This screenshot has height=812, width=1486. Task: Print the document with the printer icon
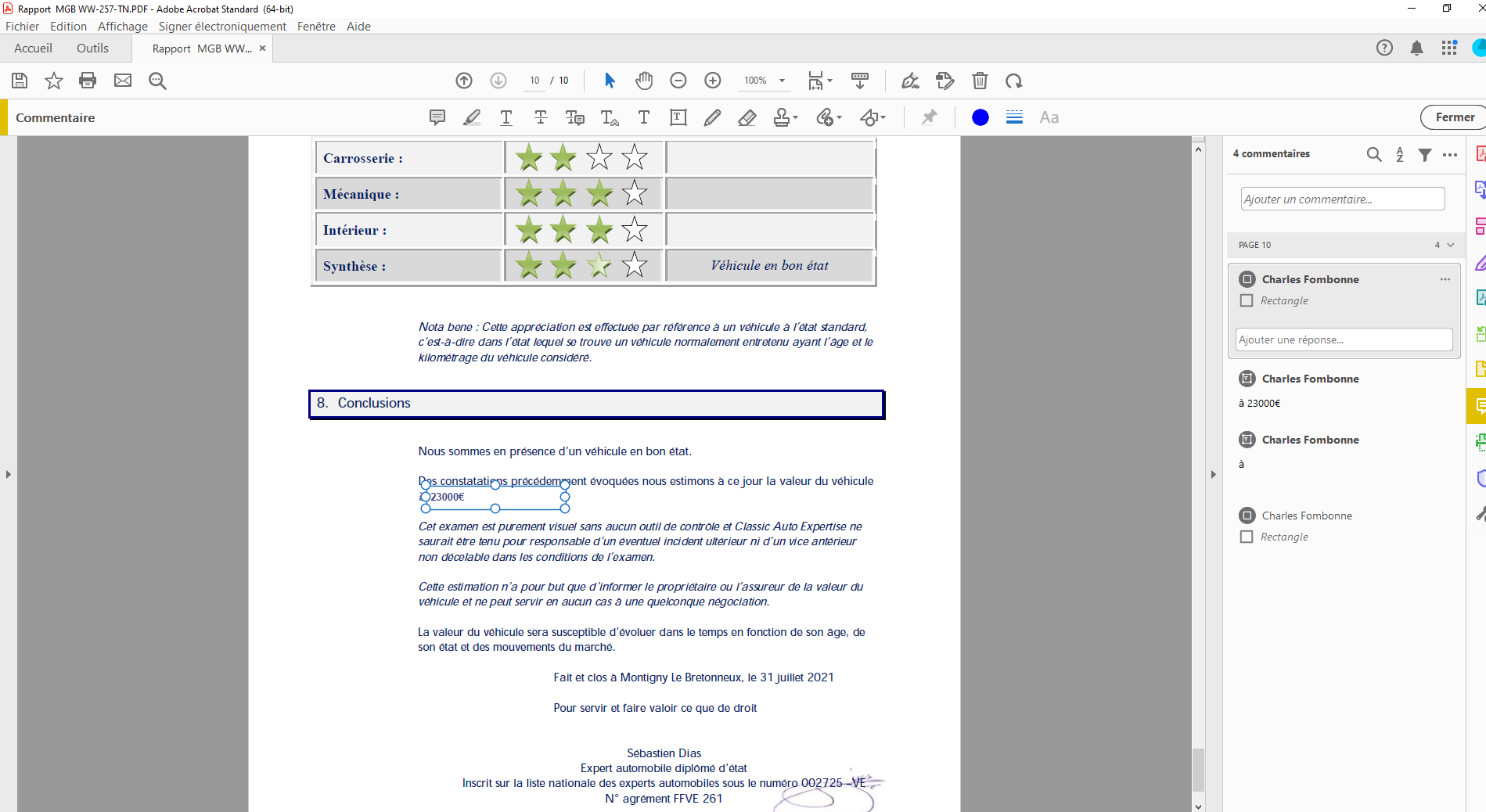click(x=88, y=81)
